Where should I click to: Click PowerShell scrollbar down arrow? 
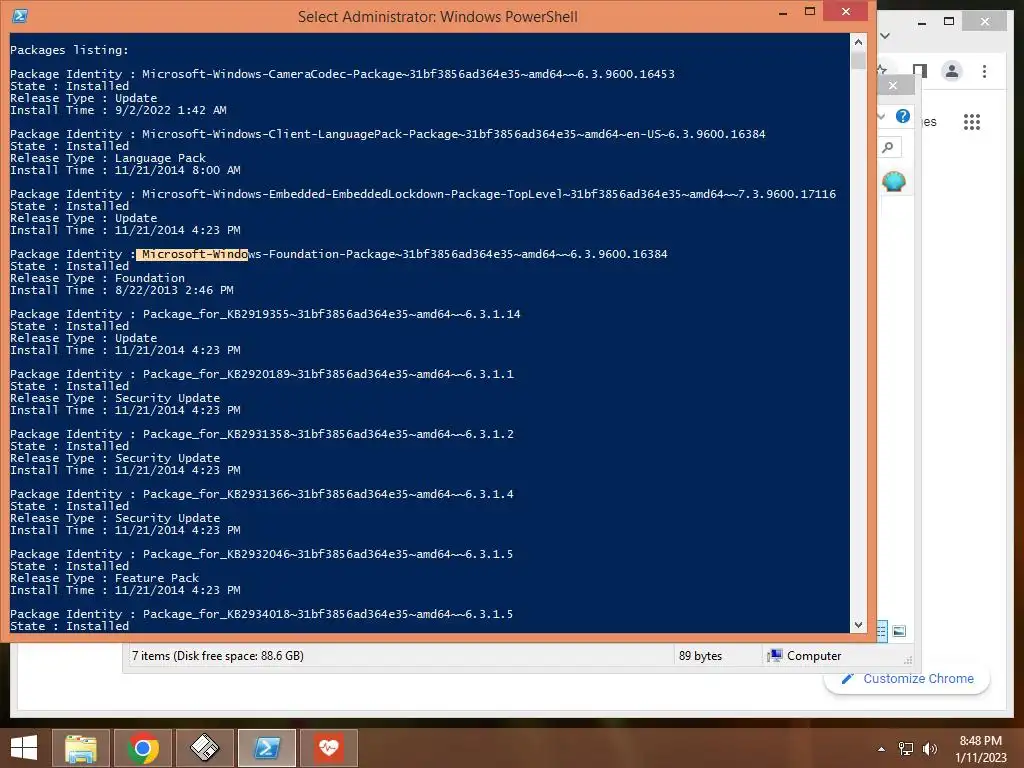click(858, 625)
